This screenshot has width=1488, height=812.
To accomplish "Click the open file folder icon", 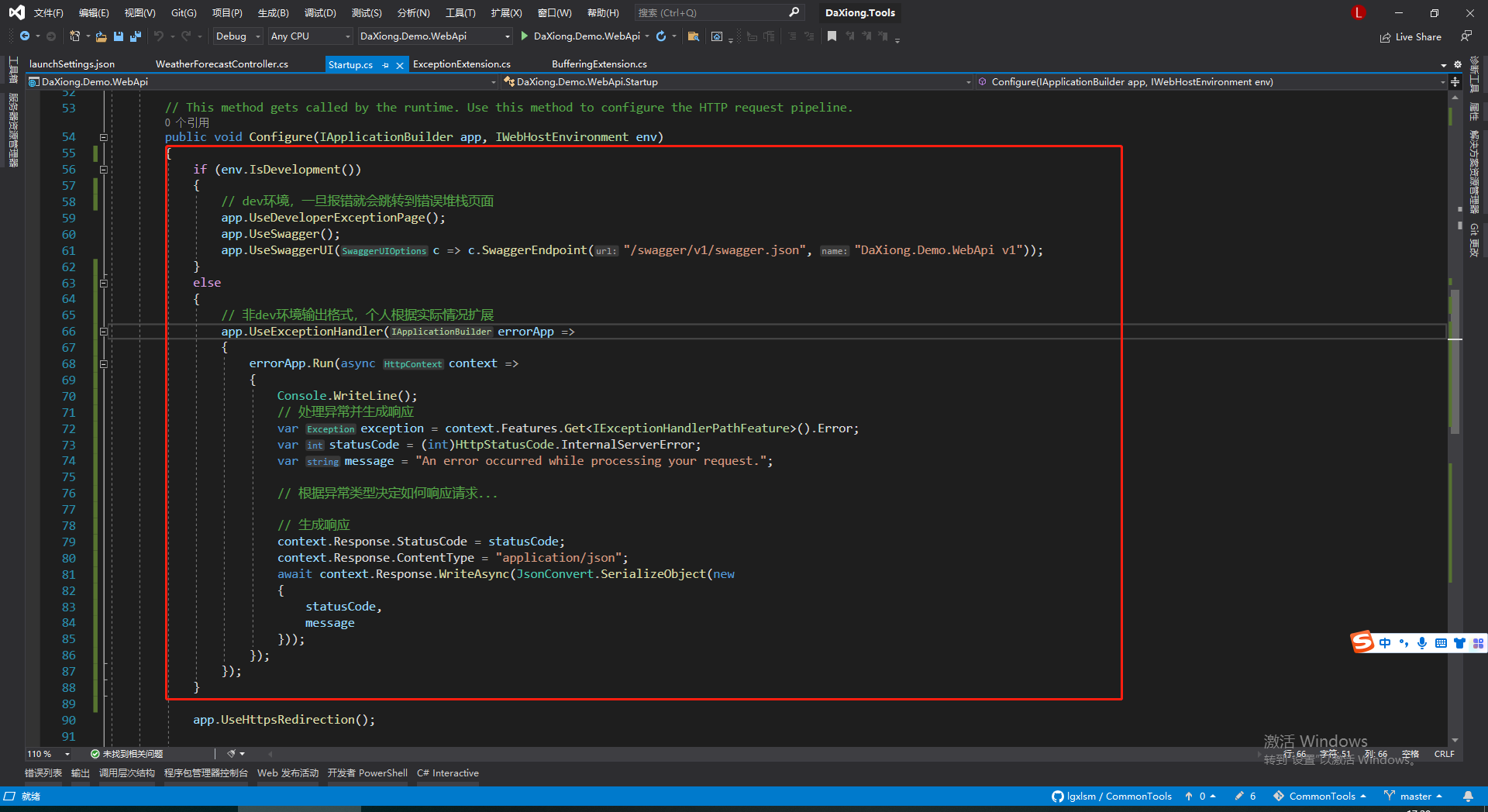I will coord(101,36).
